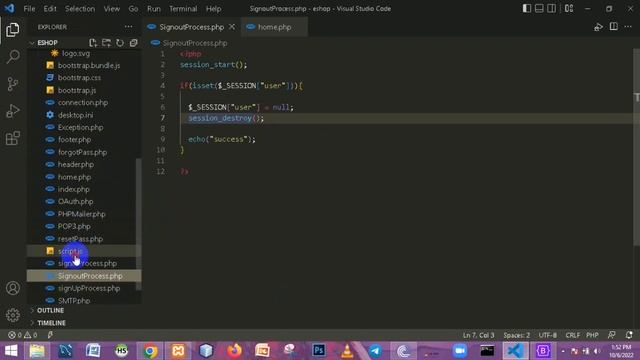Open the Go menu
This screenshot has width=640, height=360.
tap(133, 9)
